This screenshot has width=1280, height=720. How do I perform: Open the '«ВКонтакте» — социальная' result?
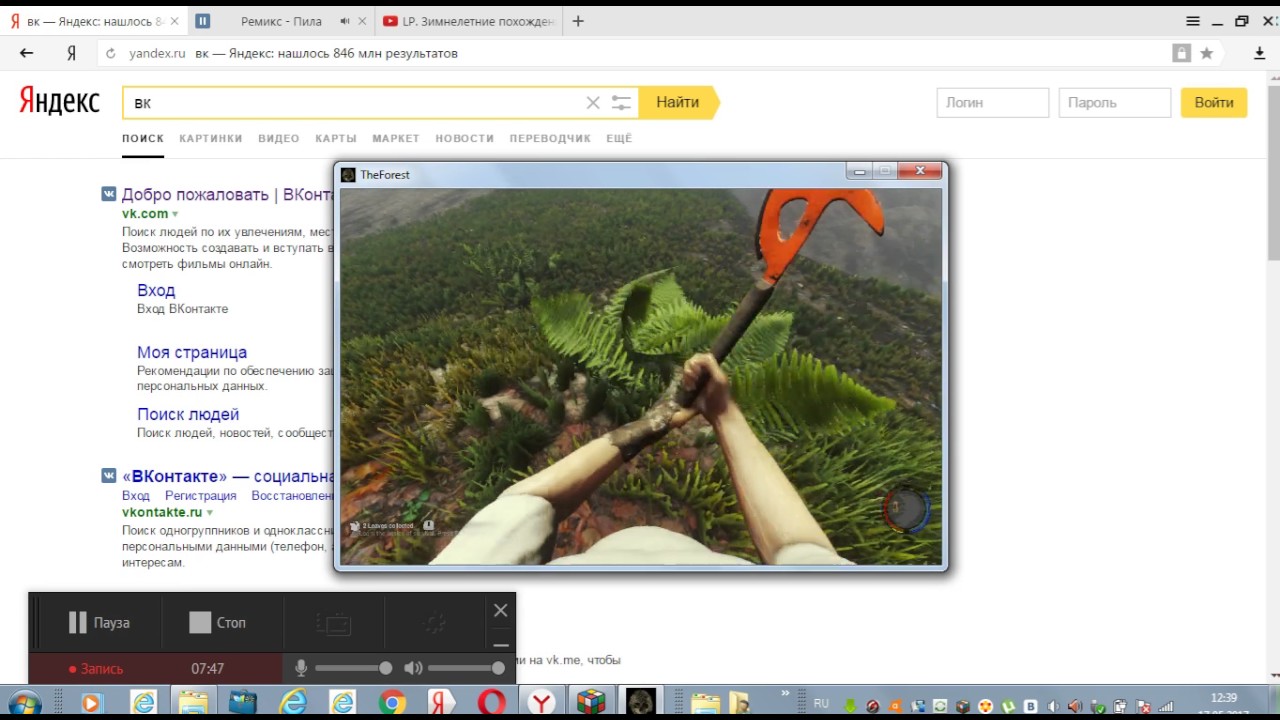pos(228,476)
